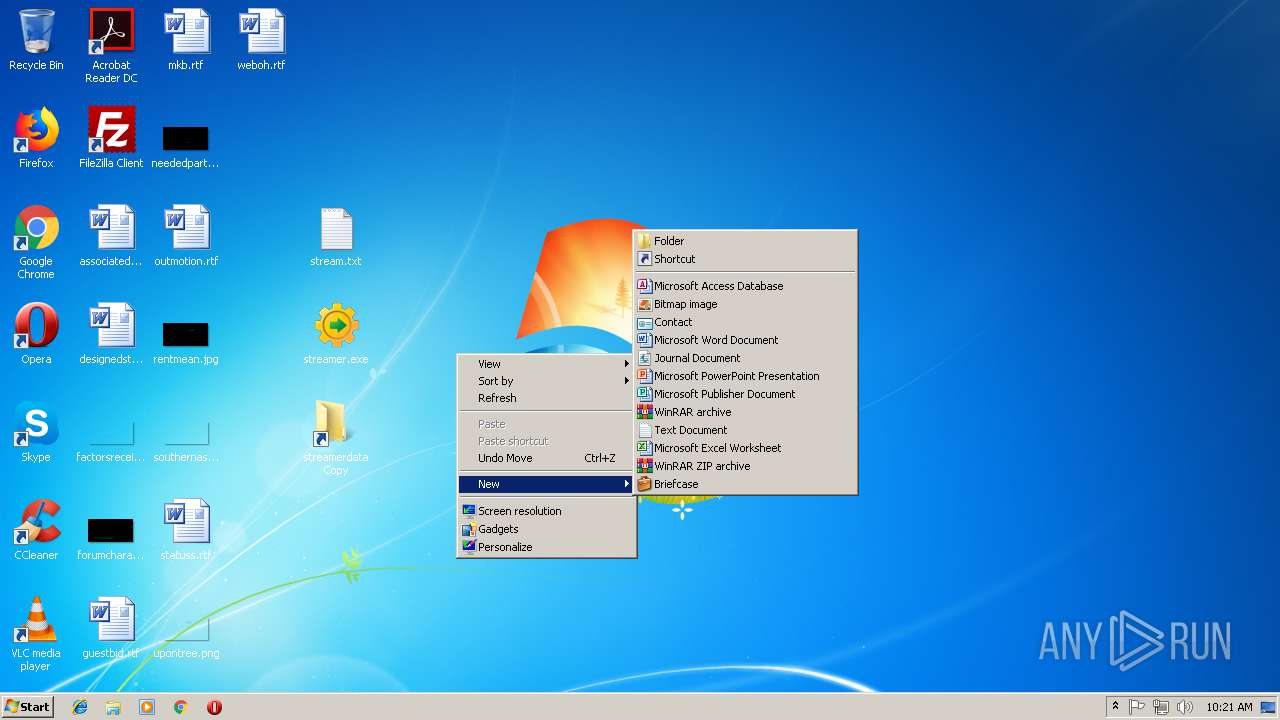Image resolution: width=1280 pixels, height=720 pixels.
Task: Create a Microsoft Publisher Document
Action: pos(745,394)
